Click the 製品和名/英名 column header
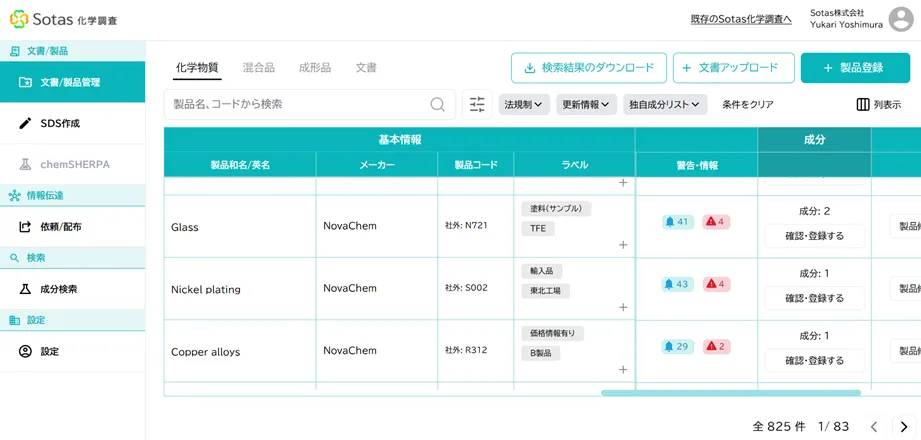This screenshot has height=440, width=921. pos(240,165)
